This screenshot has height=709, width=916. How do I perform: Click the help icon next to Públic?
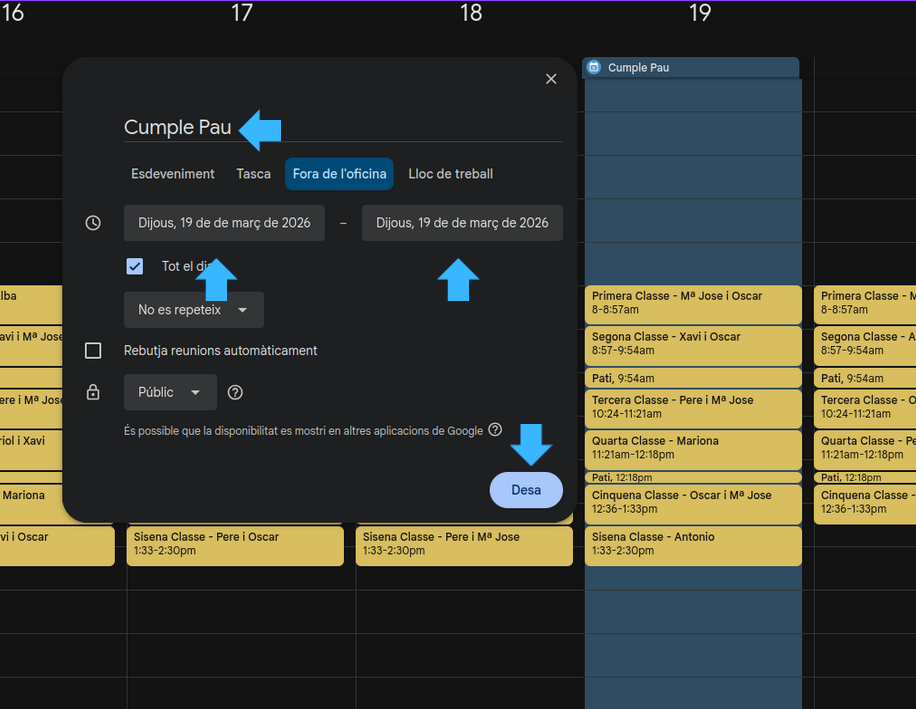[235, 393]
